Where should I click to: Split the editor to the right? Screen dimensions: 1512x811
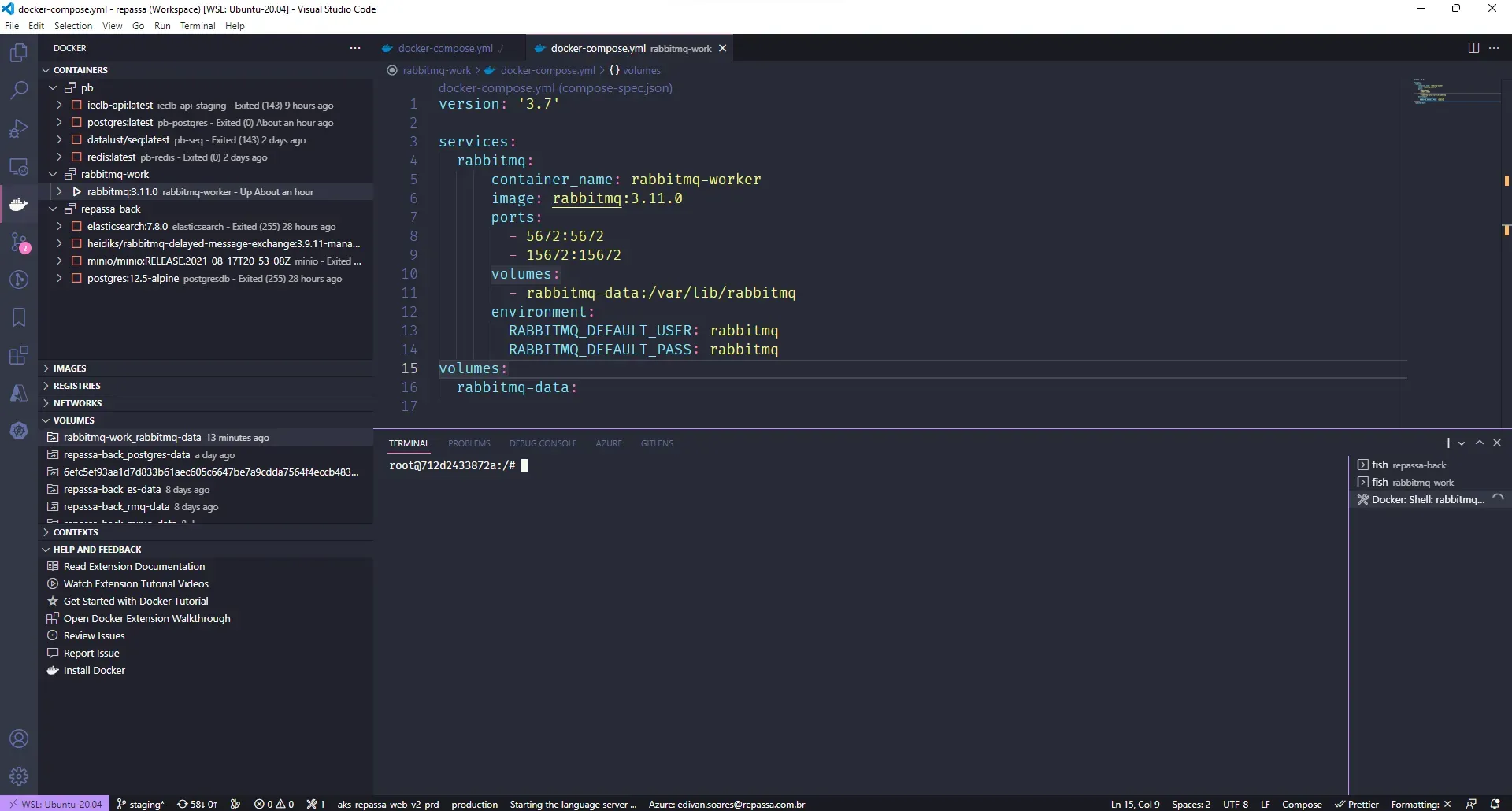pos(1473,48)
